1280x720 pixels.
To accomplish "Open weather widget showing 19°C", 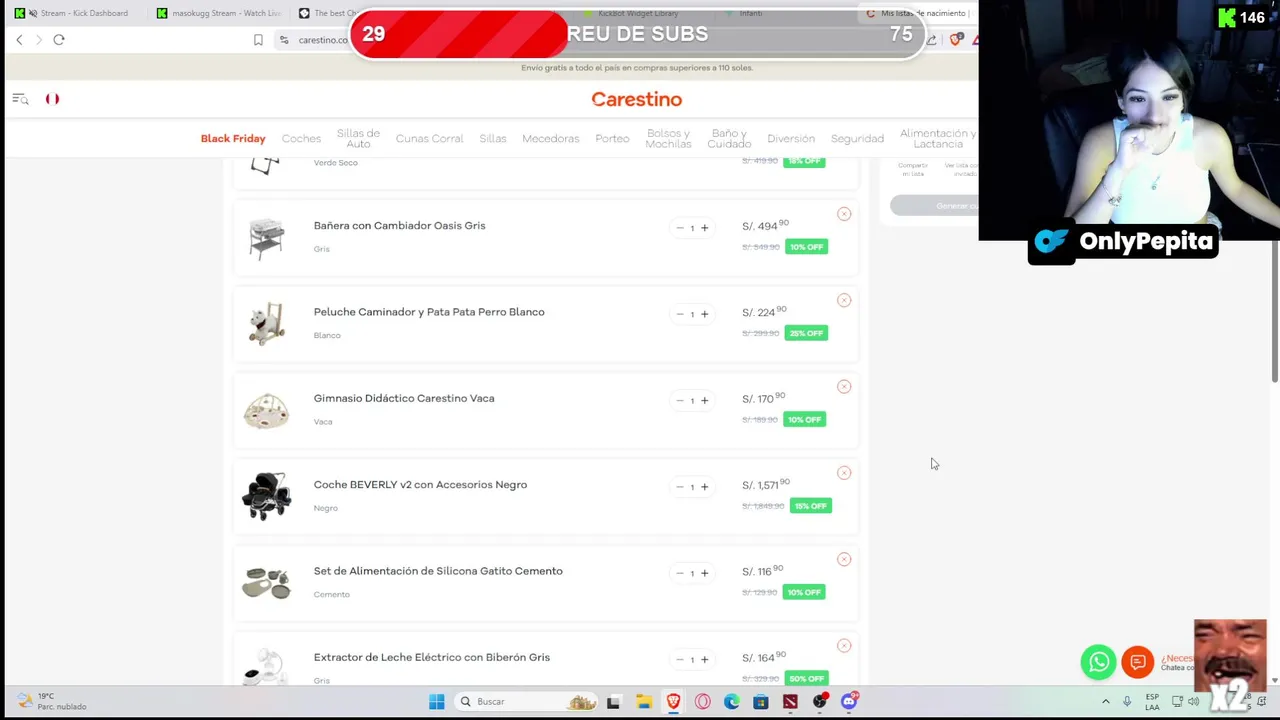I will pyautogui.click(x=52, y=702).
